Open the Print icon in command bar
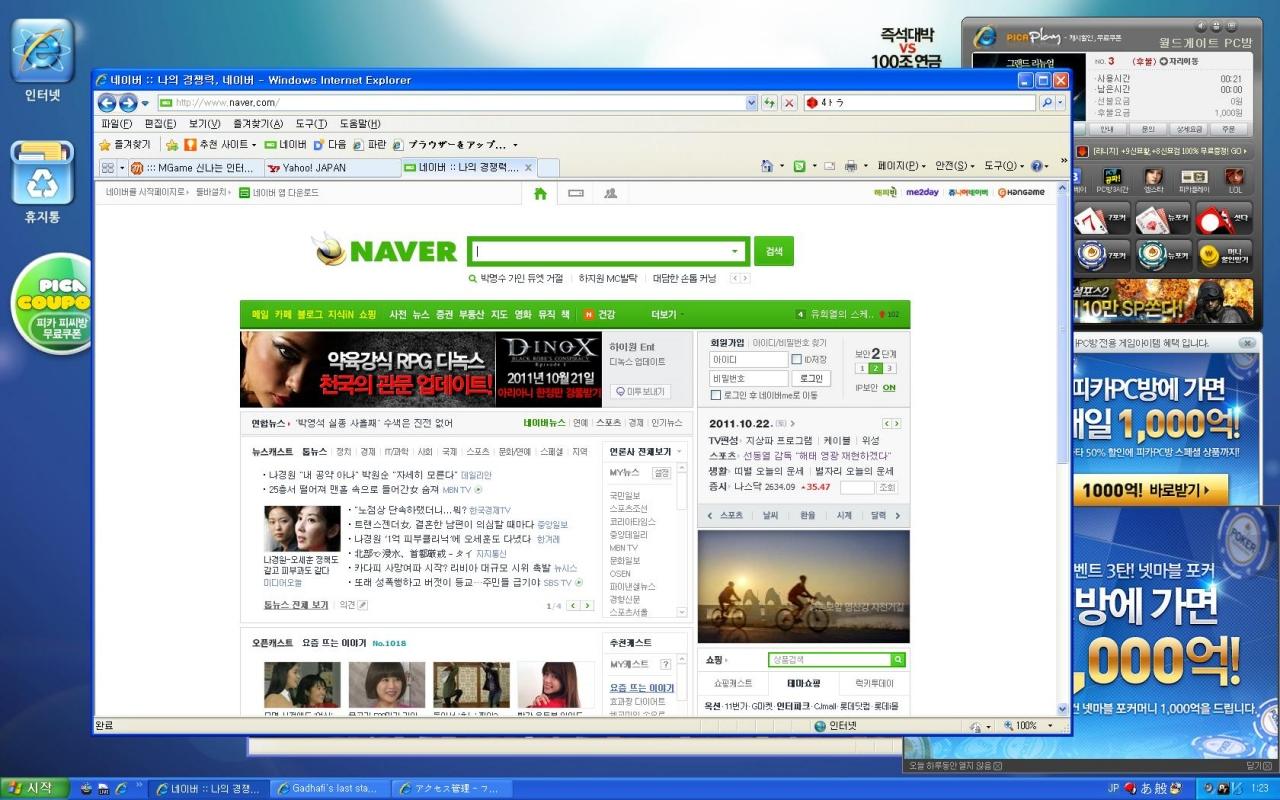 pos(851,166)
